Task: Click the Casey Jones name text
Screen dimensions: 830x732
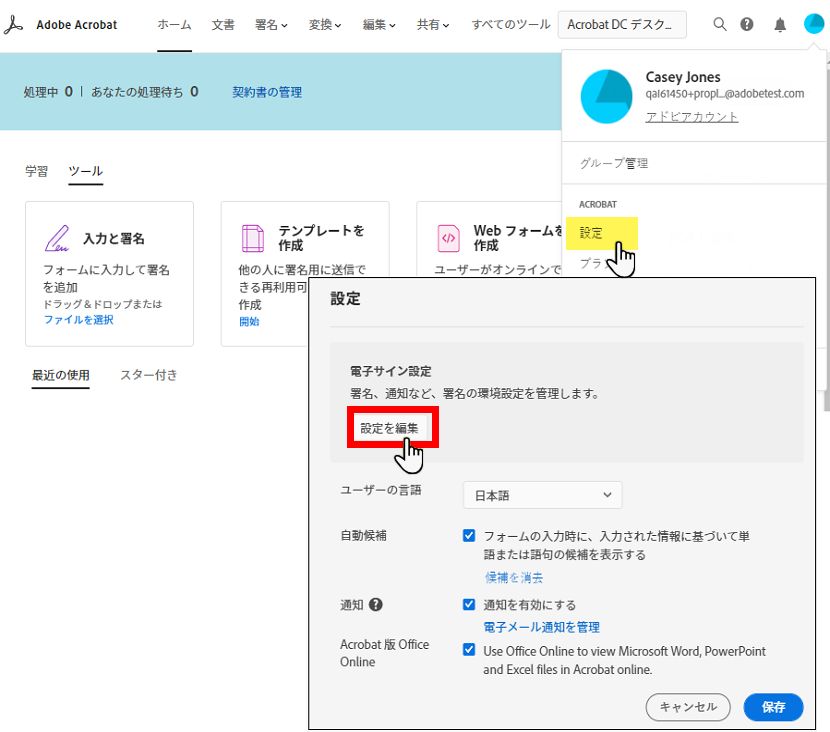Action: (683, 77)
